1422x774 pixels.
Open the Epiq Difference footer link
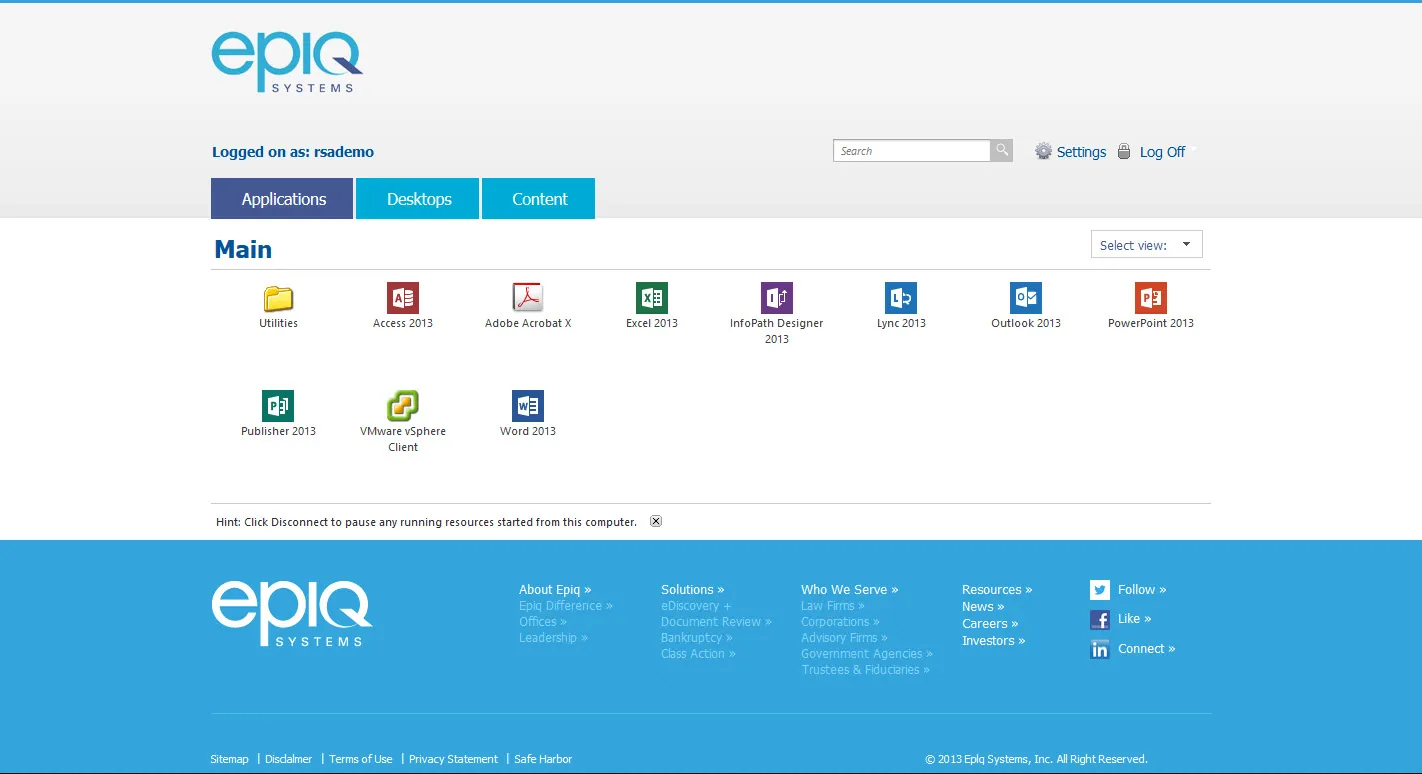click(566, 606)
